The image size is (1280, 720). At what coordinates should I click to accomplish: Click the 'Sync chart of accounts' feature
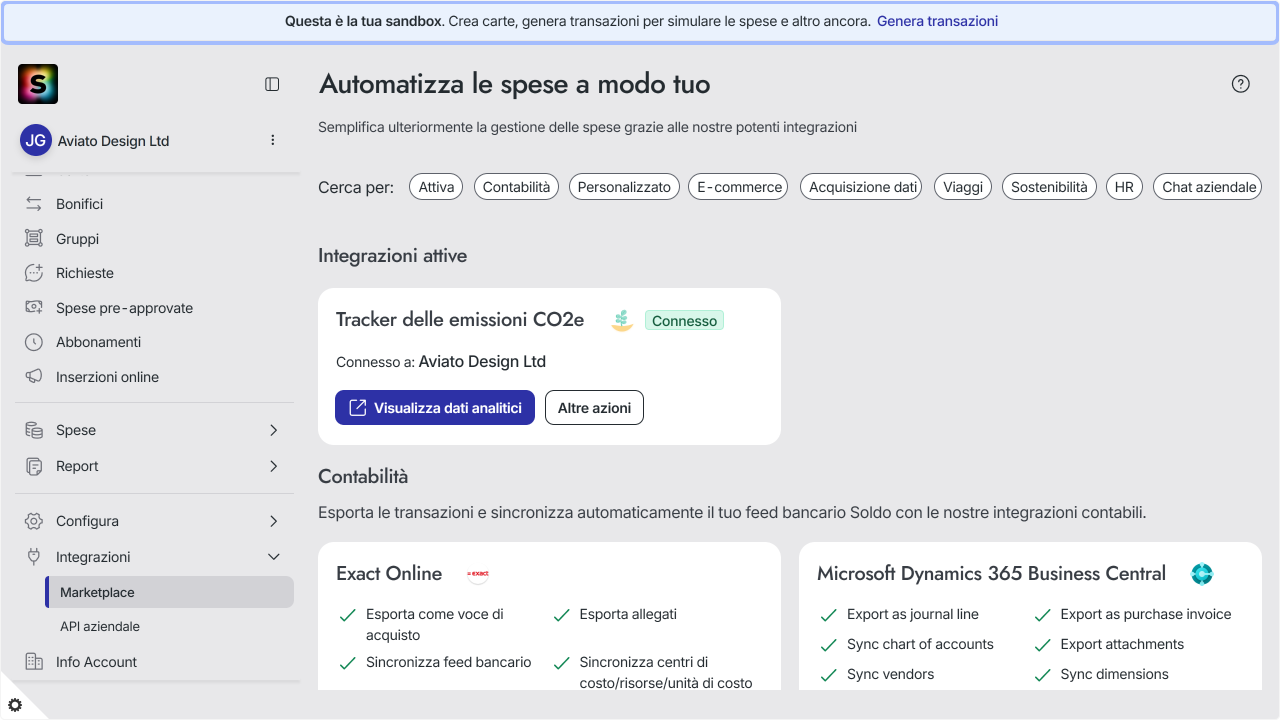point(920,644)
